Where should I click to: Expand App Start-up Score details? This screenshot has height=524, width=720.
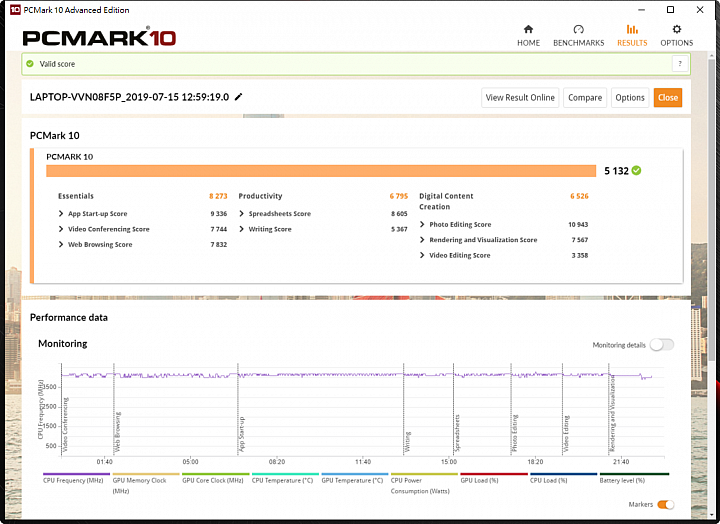click(x=61, y=214)
